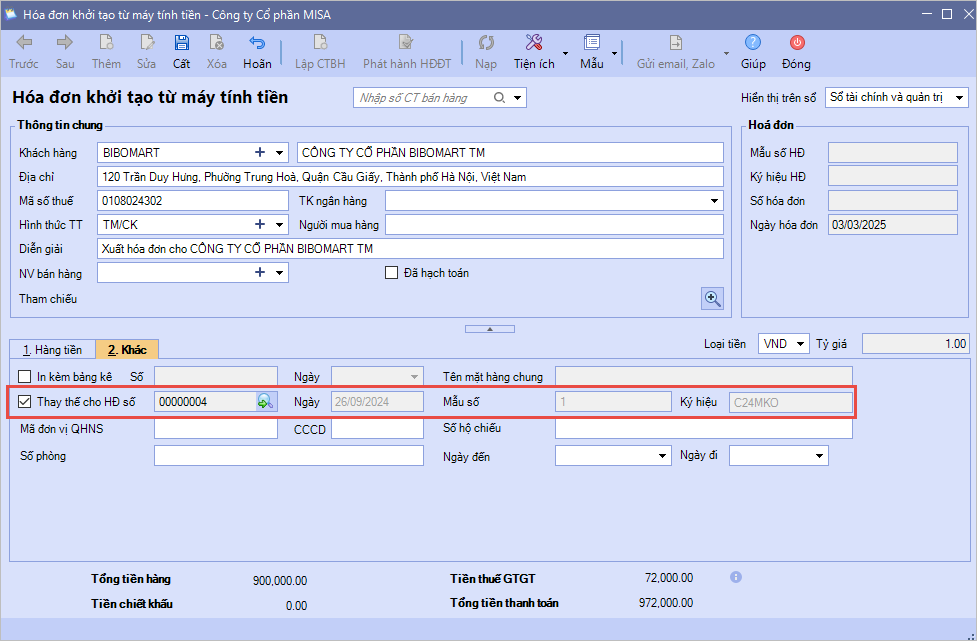The height and width of the screenshot is (641, 977).
Task: Click the info icon next to Tiền thuế GTGT
Action: pyautogui.click(x=736, y=577)
